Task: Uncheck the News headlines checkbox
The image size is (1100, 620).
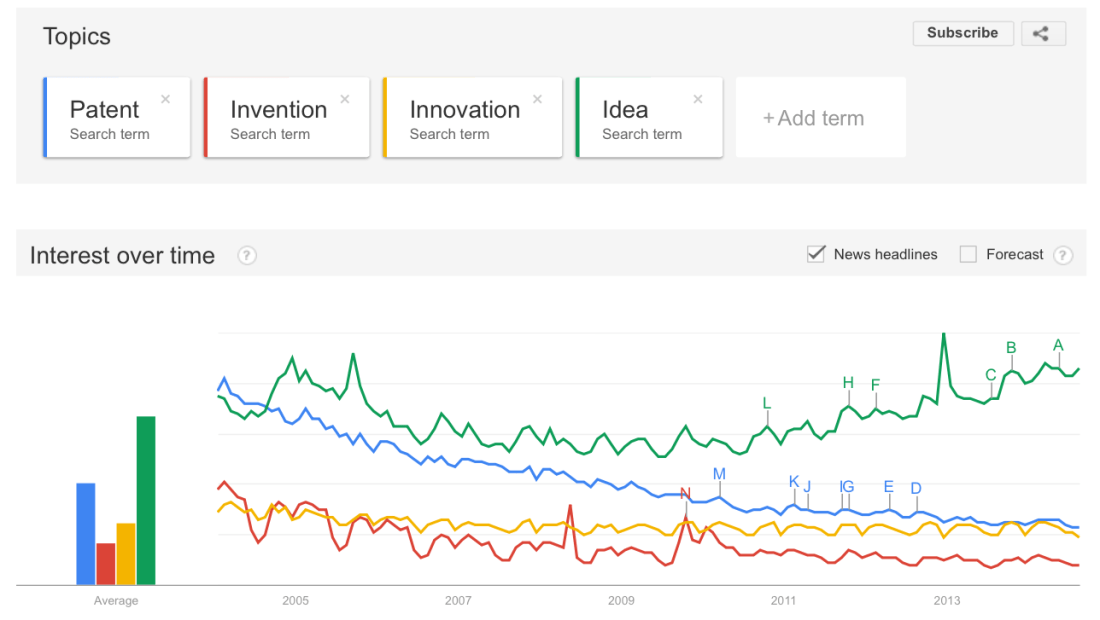Action: coord(816,254)
